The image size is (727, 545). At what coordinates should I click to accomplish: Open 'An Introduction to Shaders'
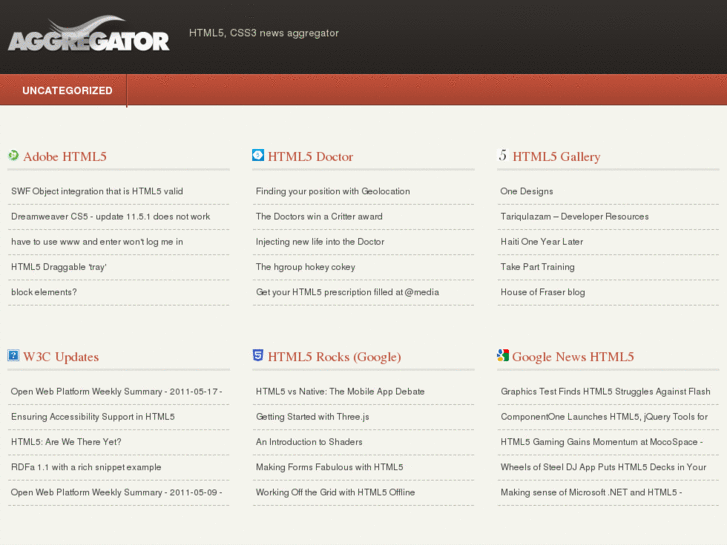click(x=309, y=442)
